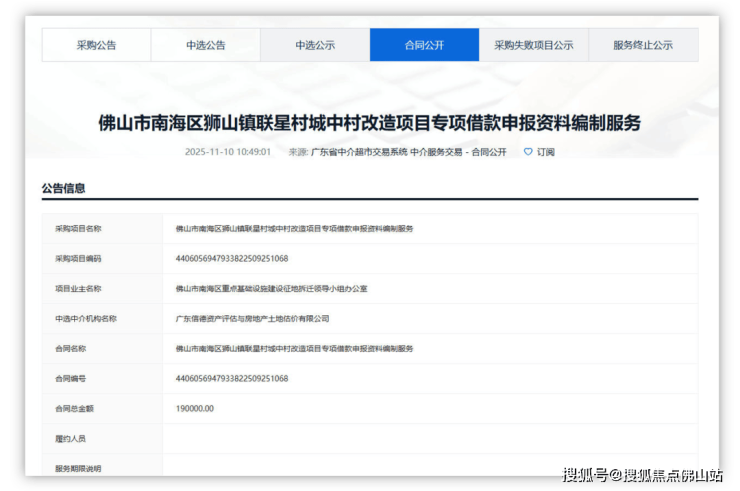Open the 采购公告 tab
The width and height of the screenshot is (740, 491).
tap(96, 45)
